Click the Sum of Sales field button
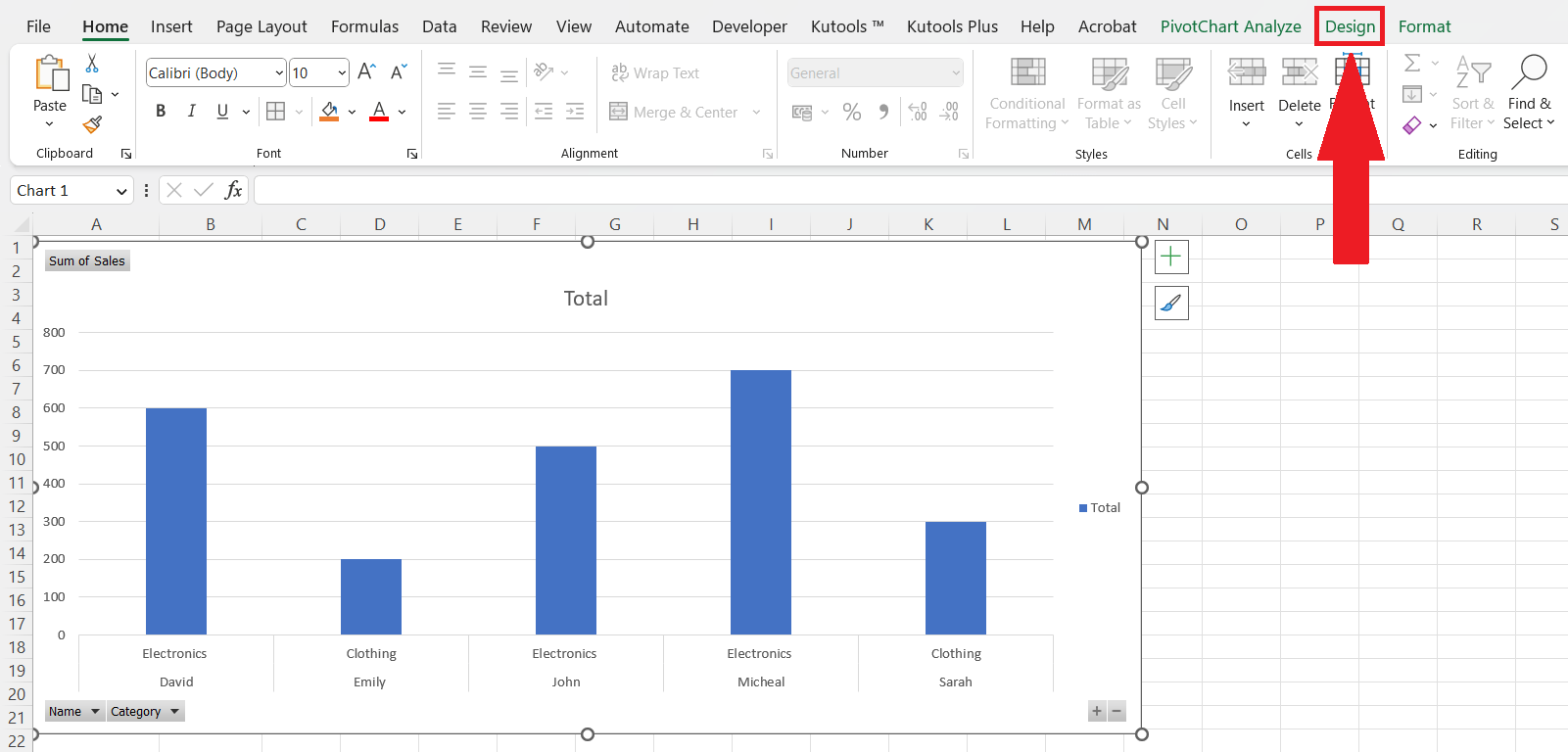Screen dimensions: 1568x752 point(87,260)
